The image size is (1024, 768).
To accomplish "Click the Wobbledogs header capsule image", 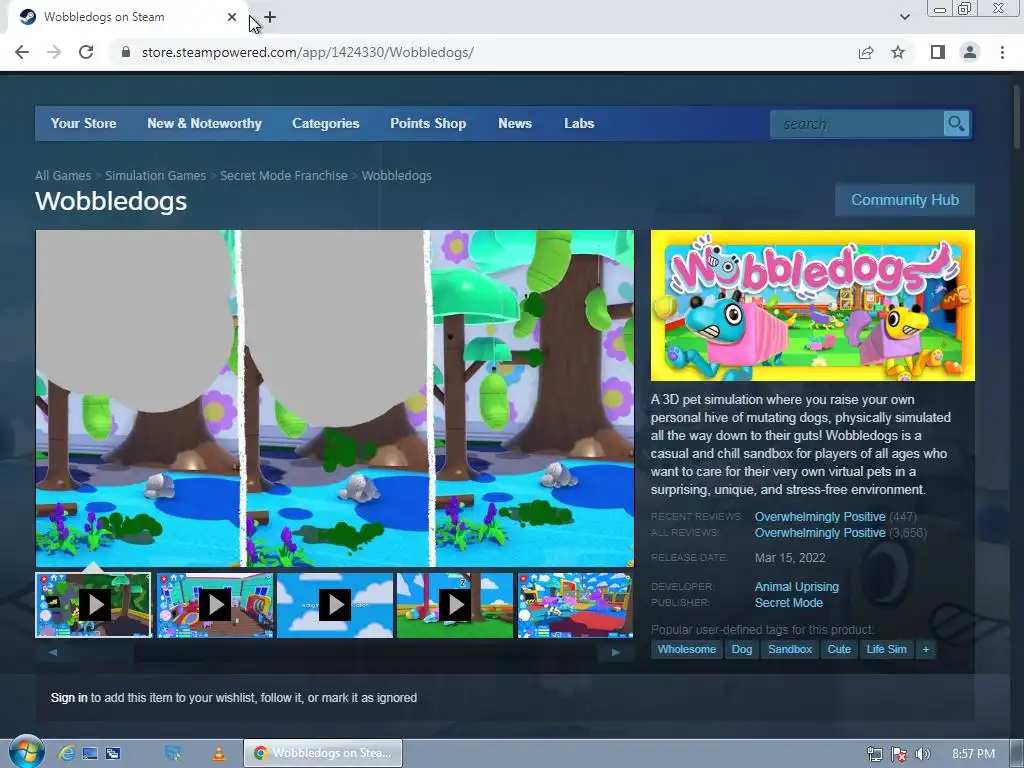I will pyautogui.click(x=812, y=306).
